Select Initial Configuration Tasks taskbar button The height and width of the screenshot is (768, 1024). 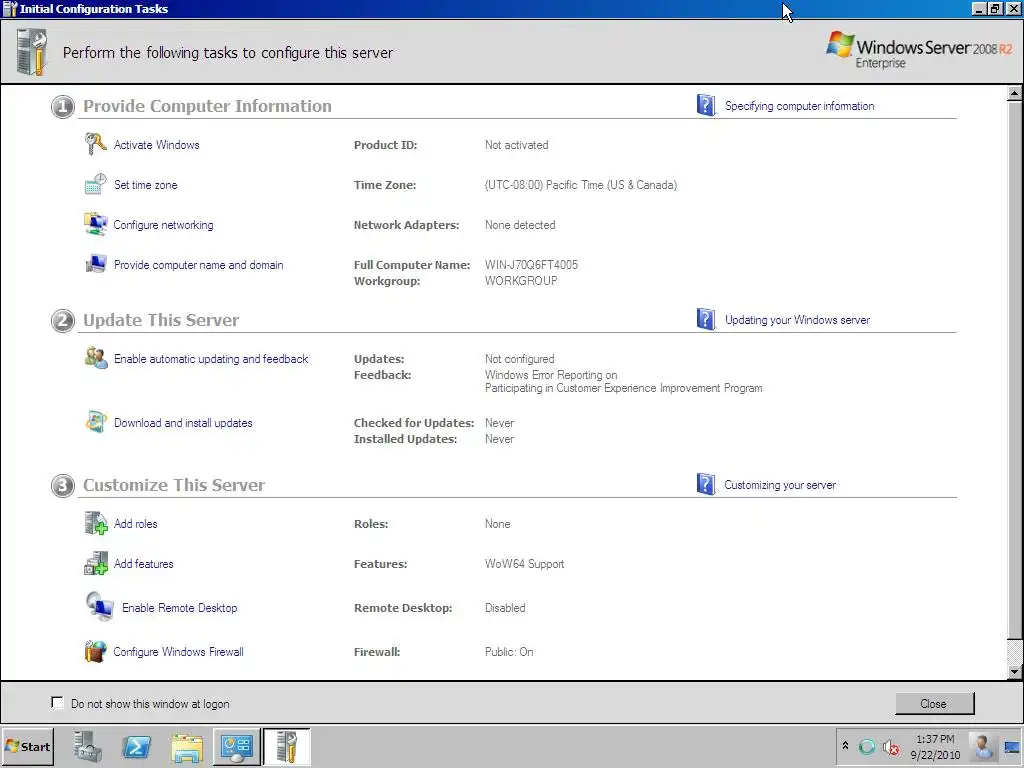click(287, 746)
